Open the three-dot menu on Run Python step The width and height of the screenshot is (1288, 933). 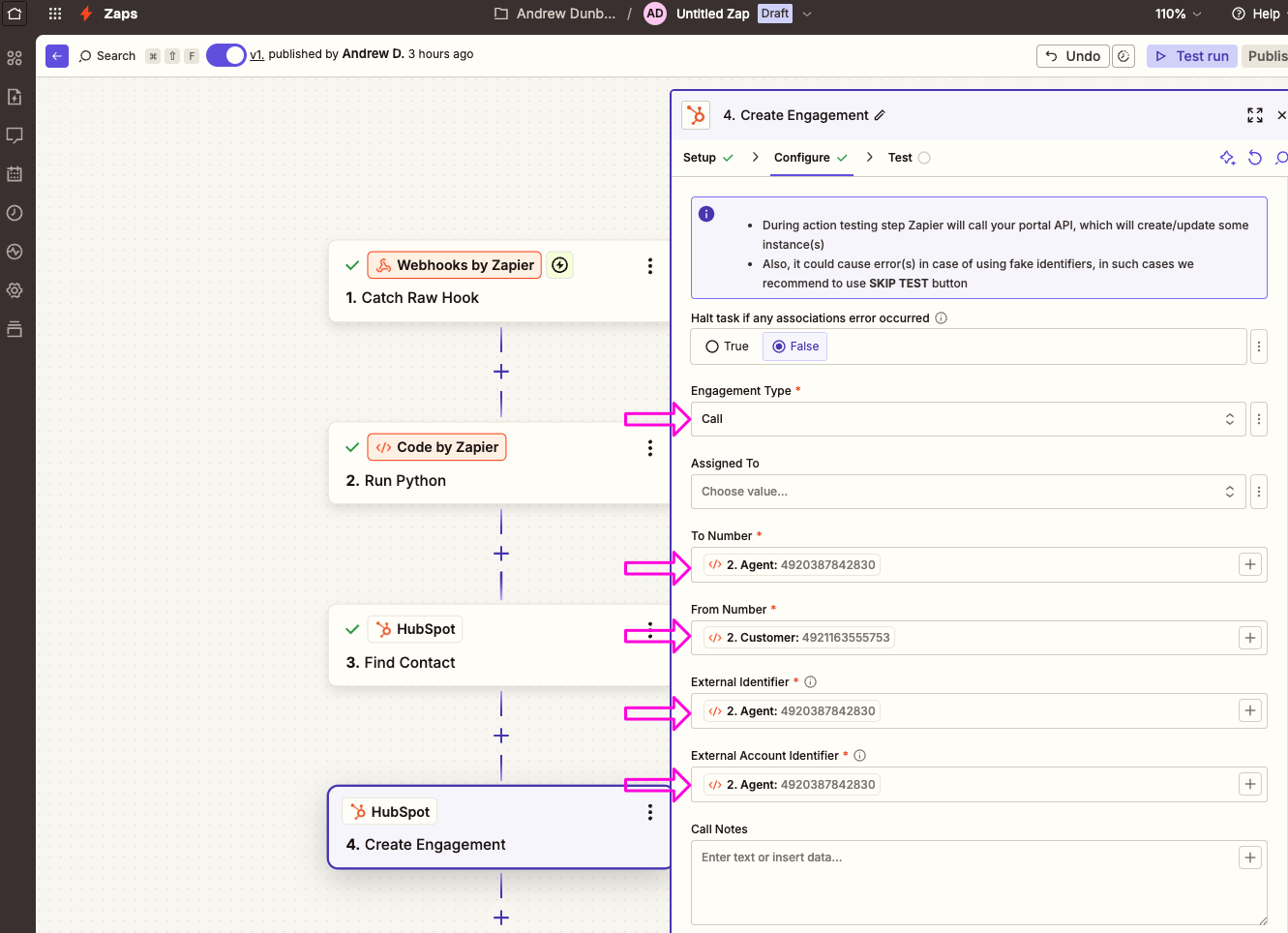(650, 448)
